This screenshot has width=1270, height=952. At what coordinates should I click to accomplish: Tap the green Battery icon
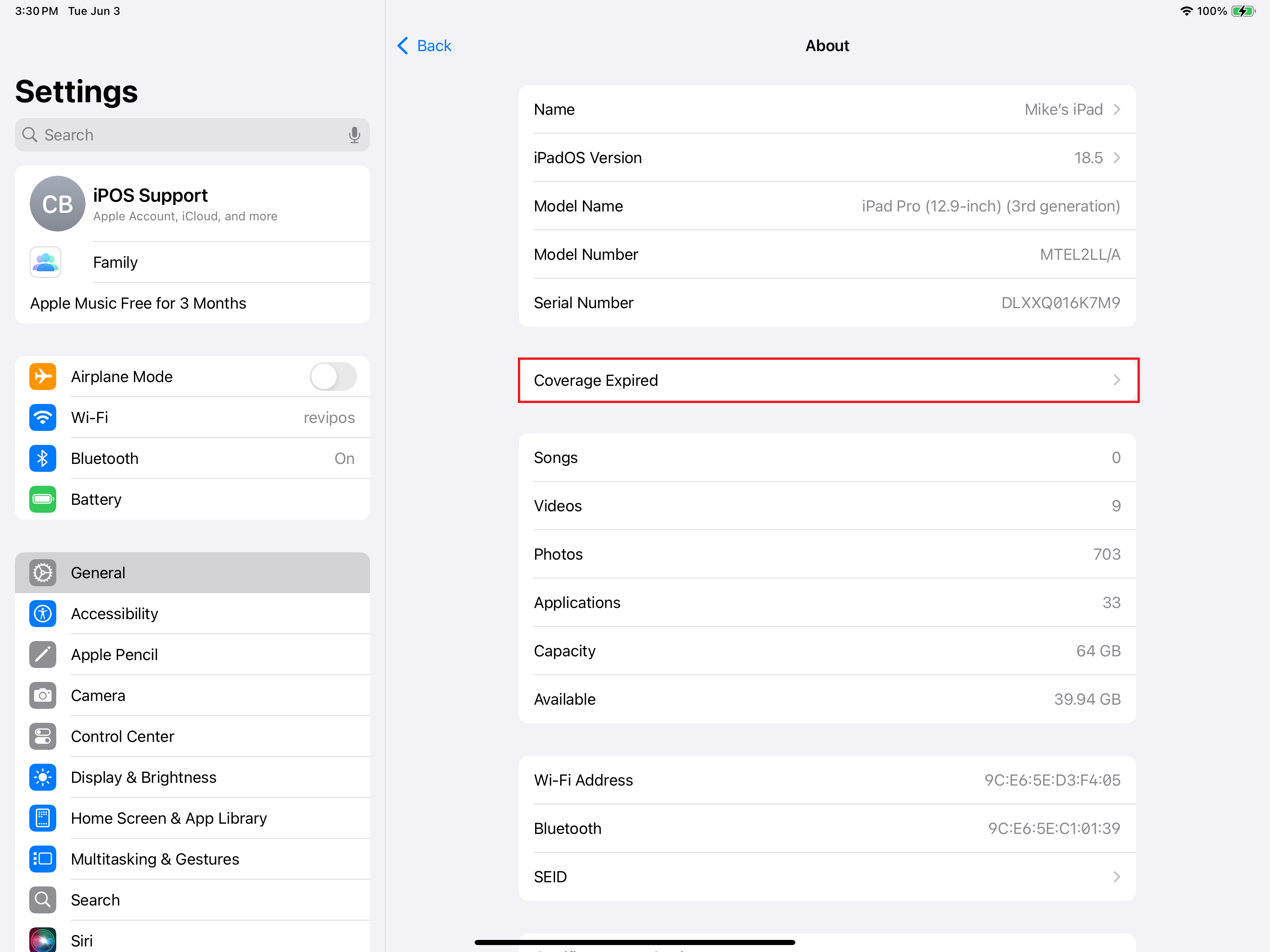pos(43,499)
